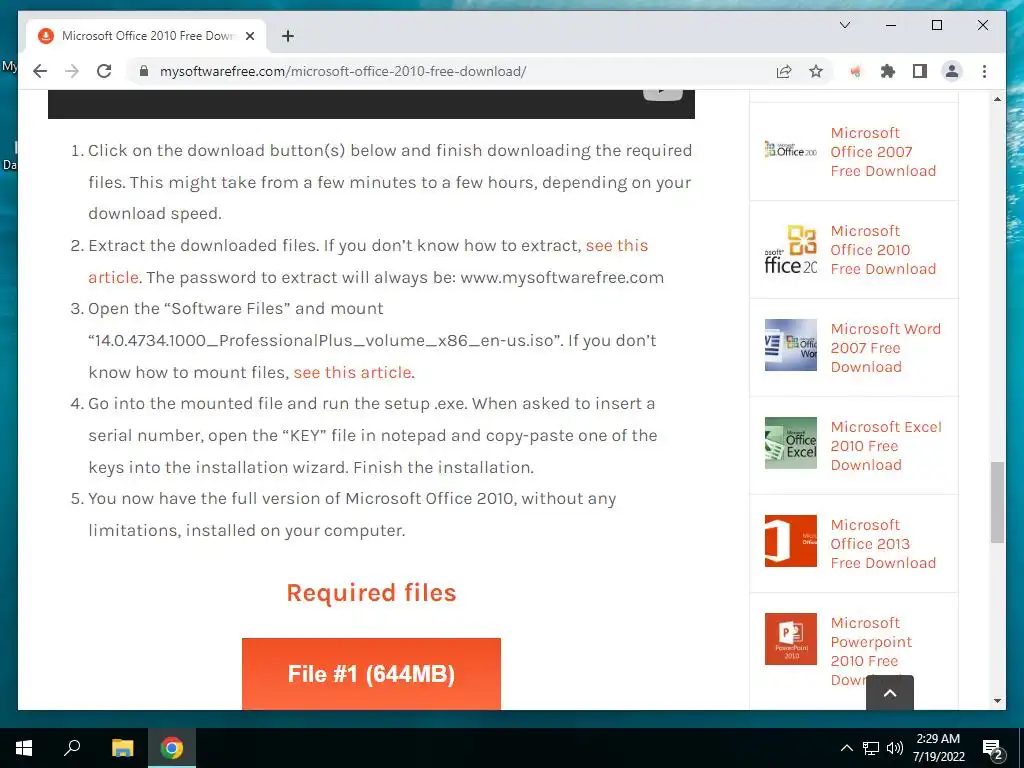Click the video play button at top

point(663,94)
